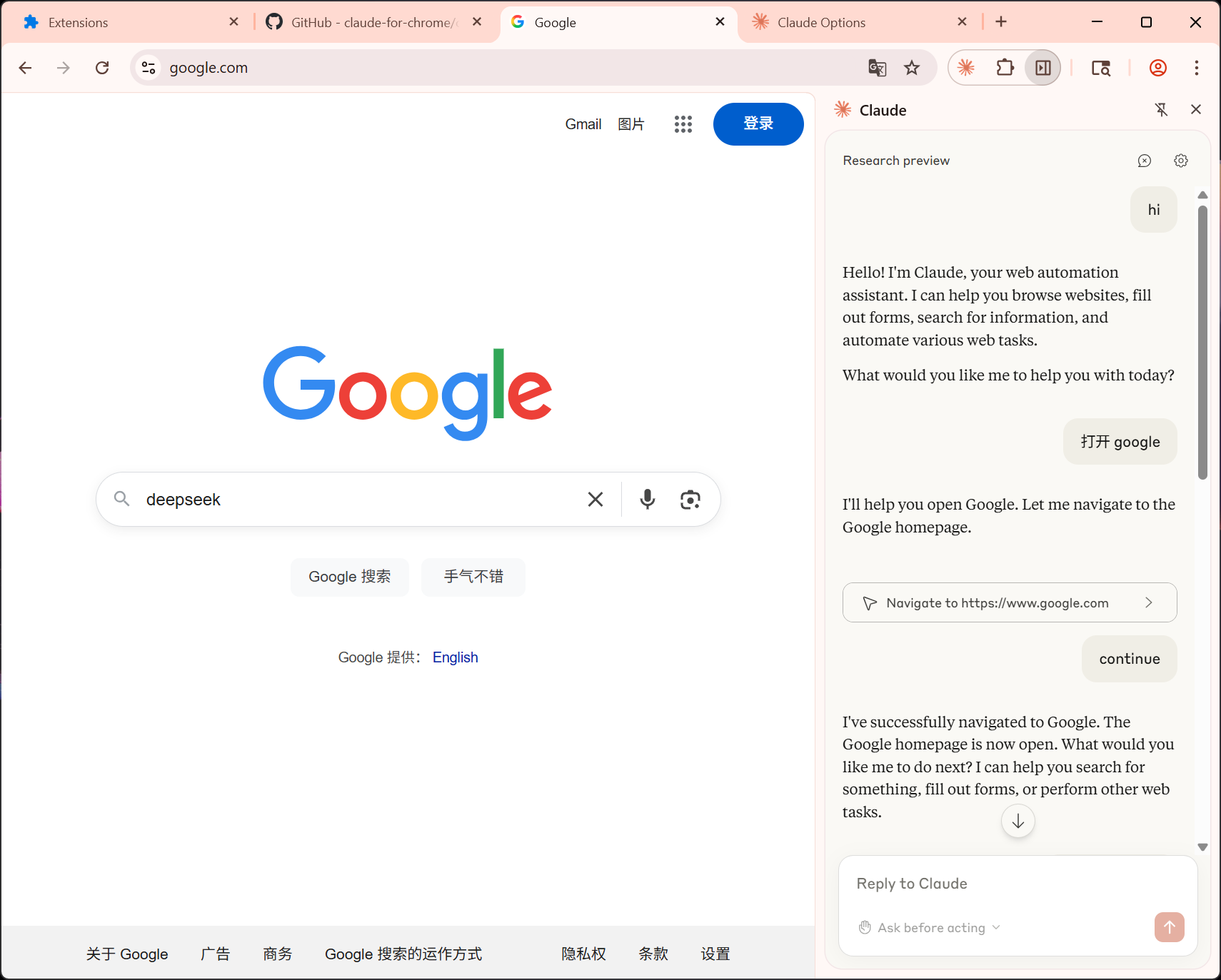The image size is (1221, 980).
Task: Click the Research preview label
Action: pos(896,161)
